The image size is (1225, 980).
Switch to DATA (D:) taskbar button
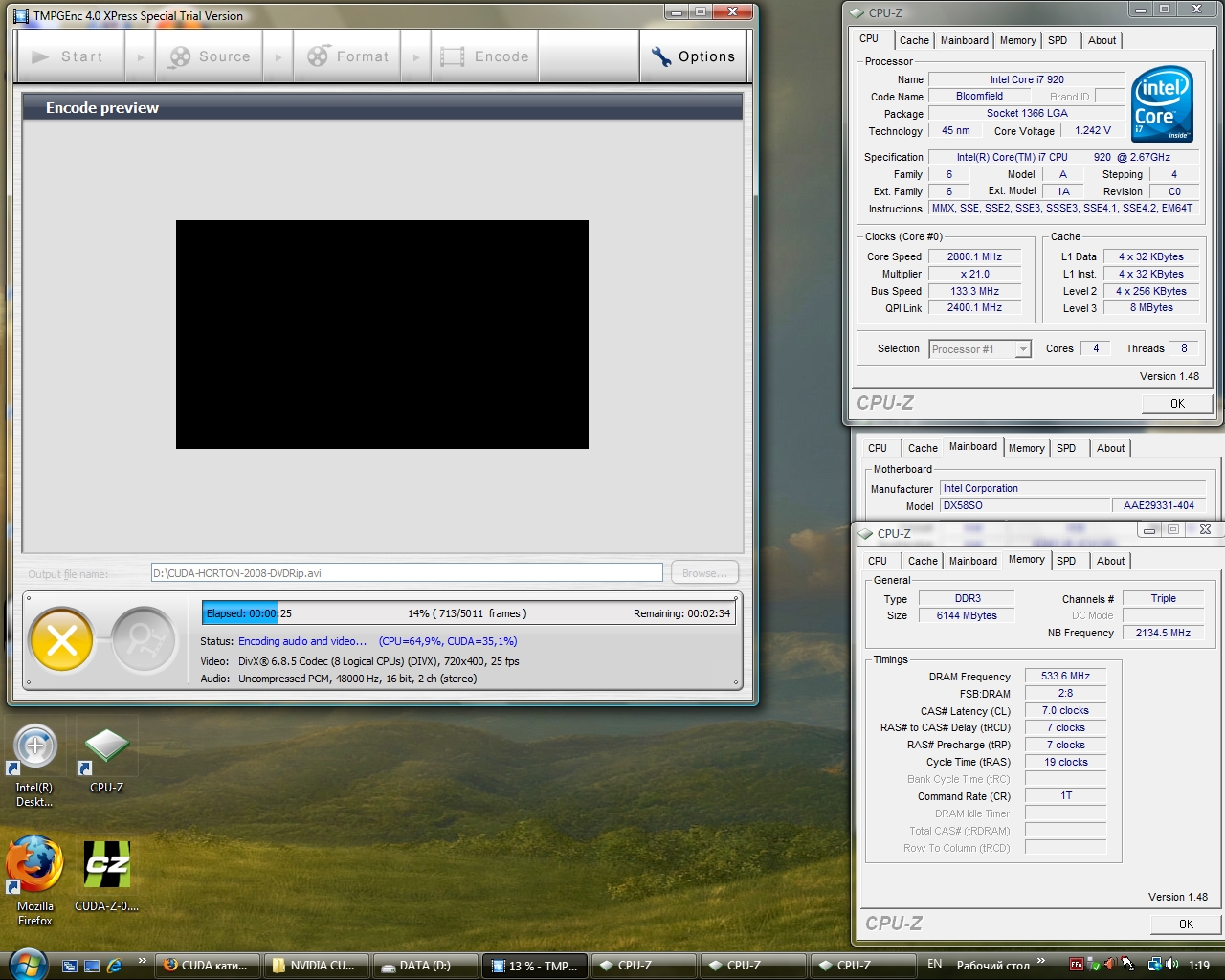pos(424,966)
